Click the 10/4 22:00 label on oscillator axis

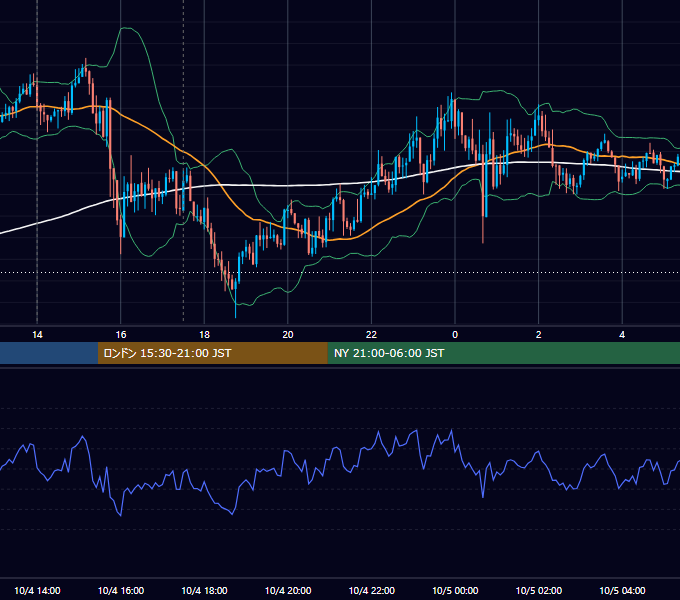point(372,590)
